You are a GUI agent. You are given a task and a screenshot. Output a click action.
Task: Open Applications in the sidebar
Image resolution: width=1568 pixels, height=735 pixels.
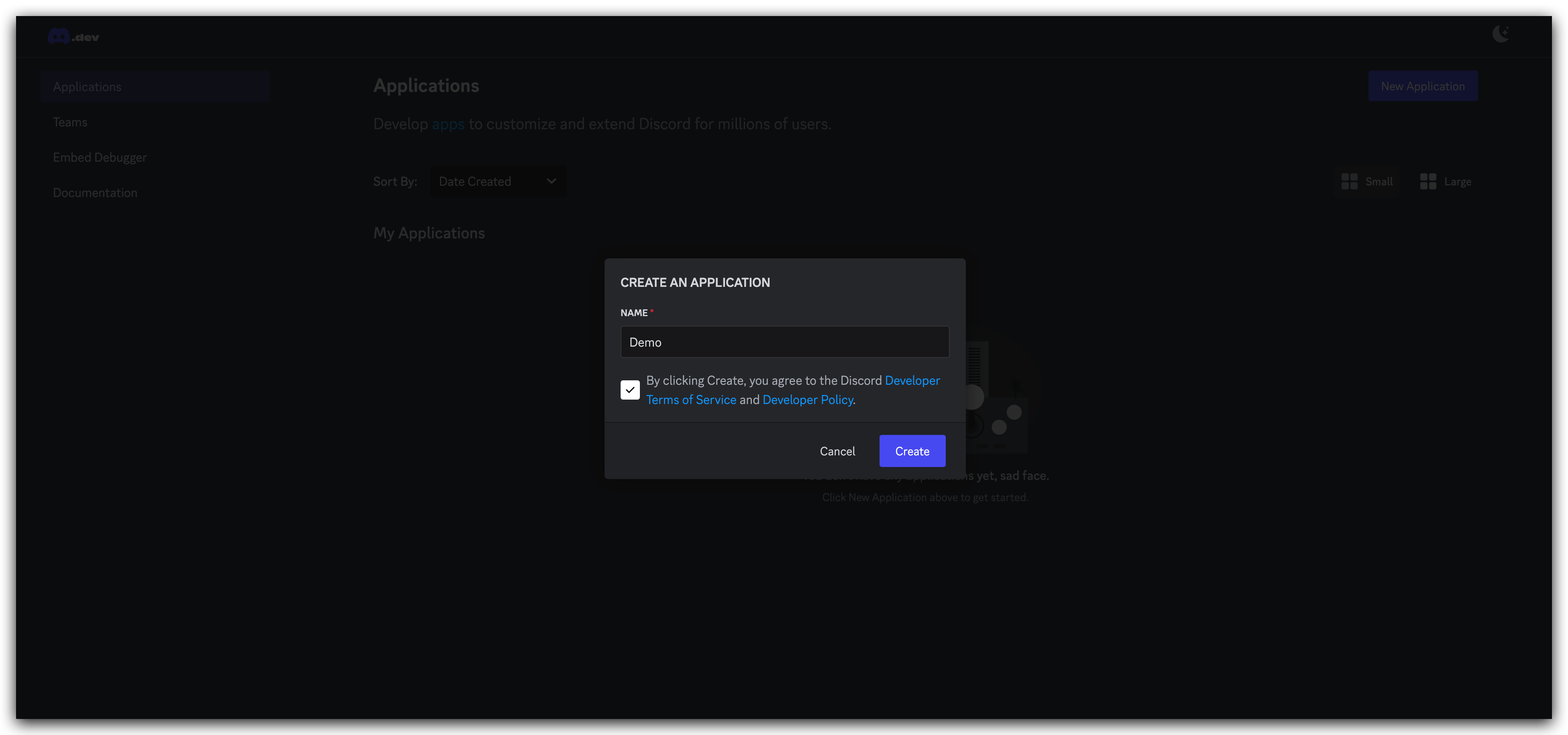[155, 86]
